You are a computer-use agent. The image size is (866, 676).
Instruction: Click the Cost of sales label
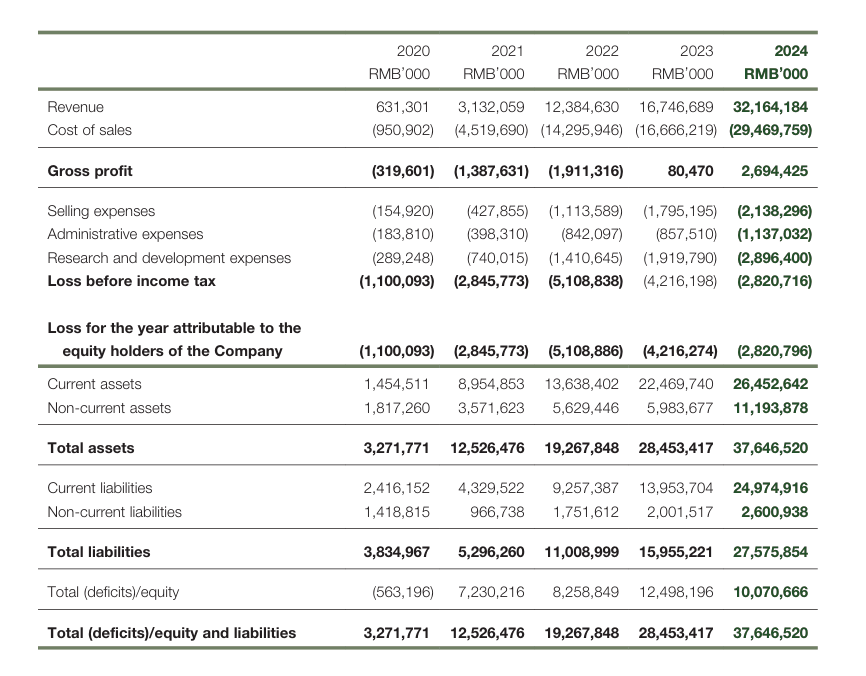pos(89,130)
